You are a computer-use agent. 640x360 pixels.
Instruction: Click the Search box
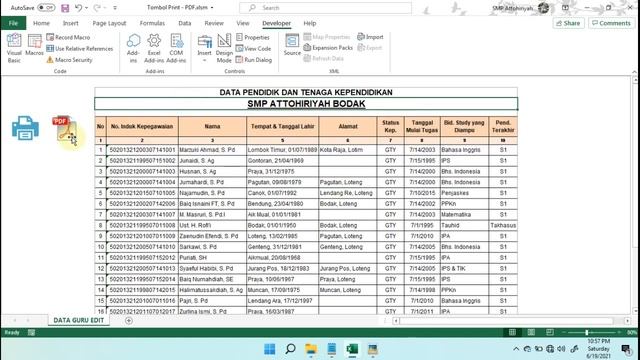(x=325, y=8)
